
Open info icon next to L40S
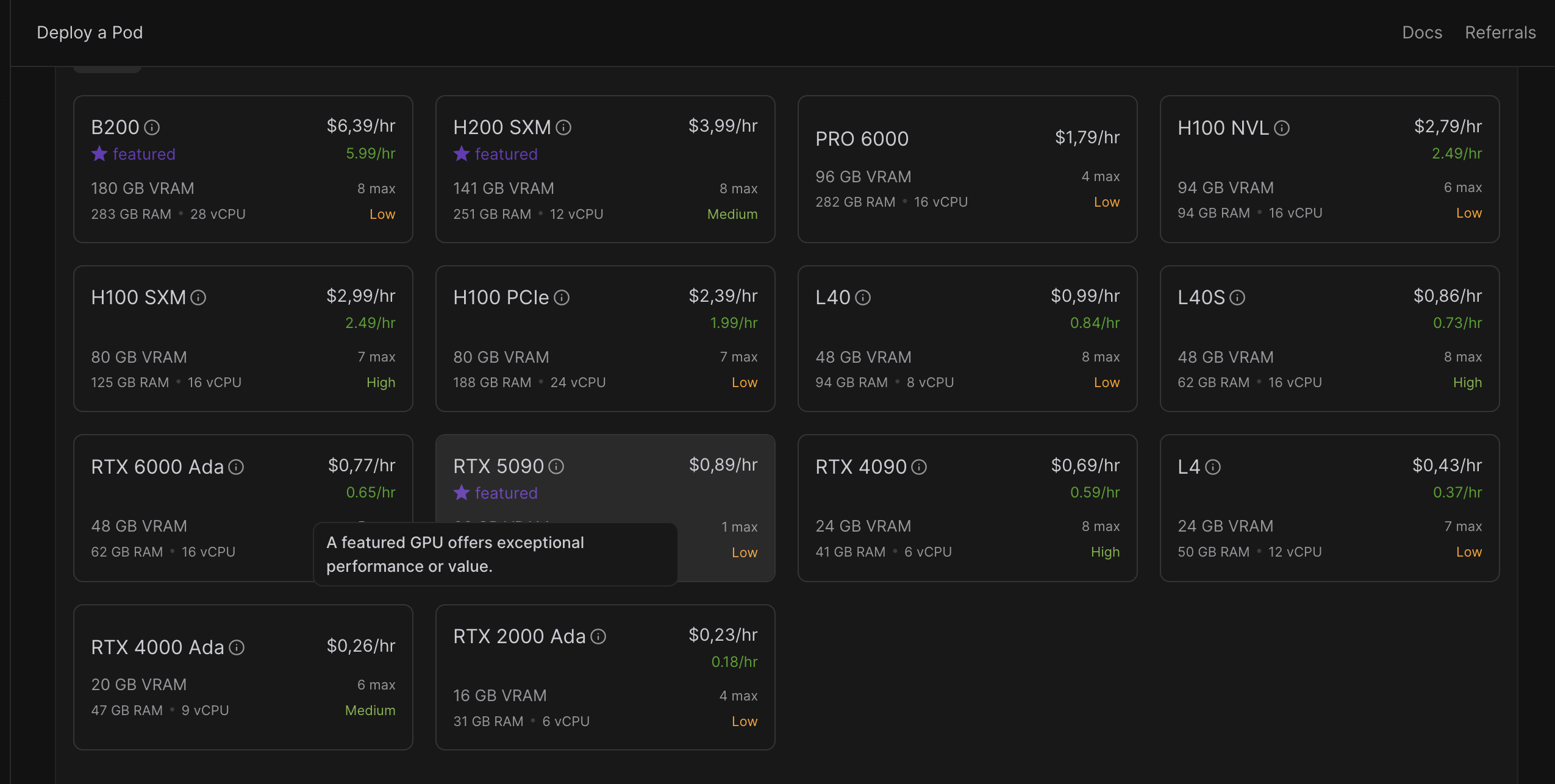tap(1237, 298)
